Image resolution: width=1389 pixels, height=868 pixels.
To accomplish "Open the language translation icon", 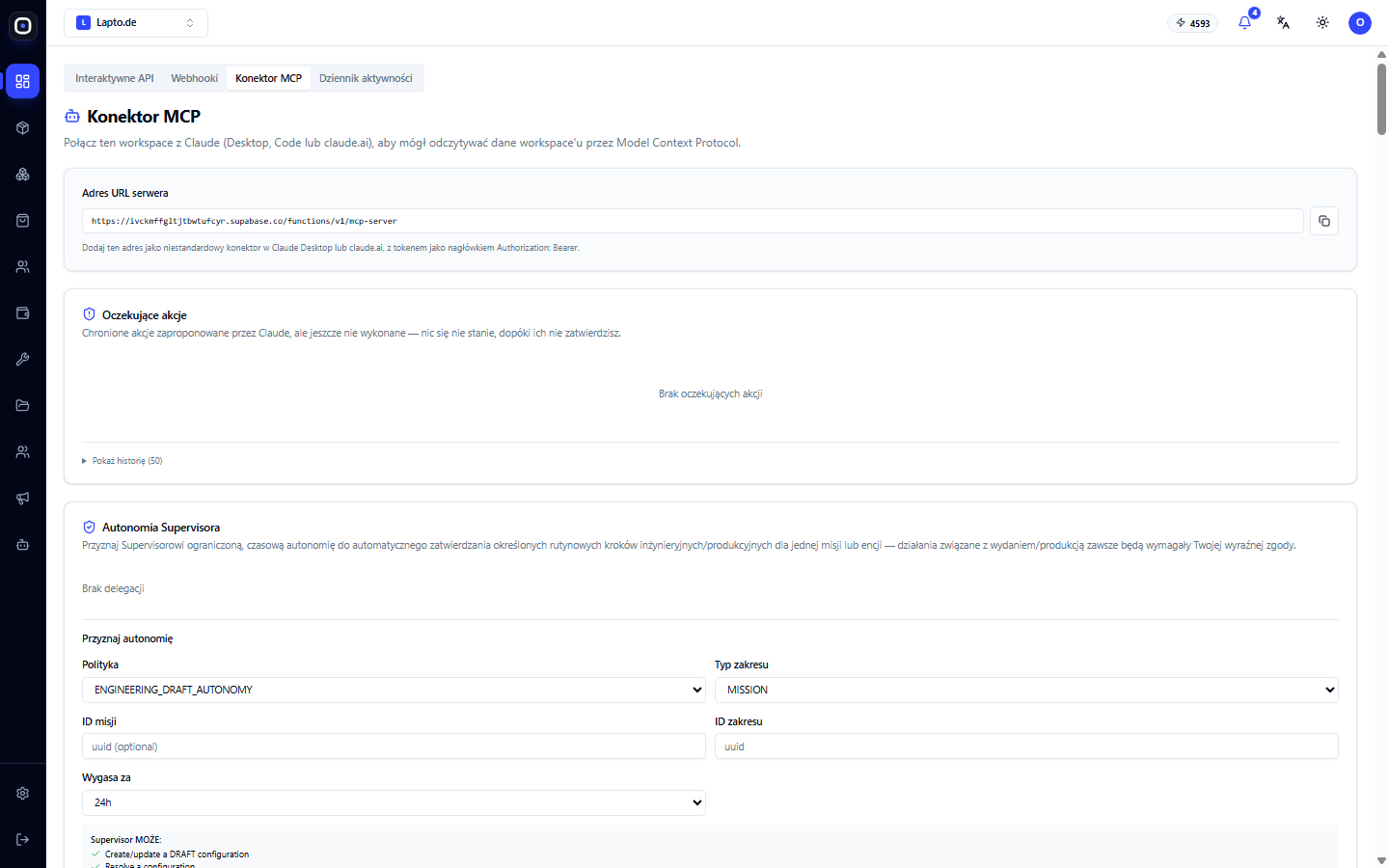I will (x=1284, y=23).
